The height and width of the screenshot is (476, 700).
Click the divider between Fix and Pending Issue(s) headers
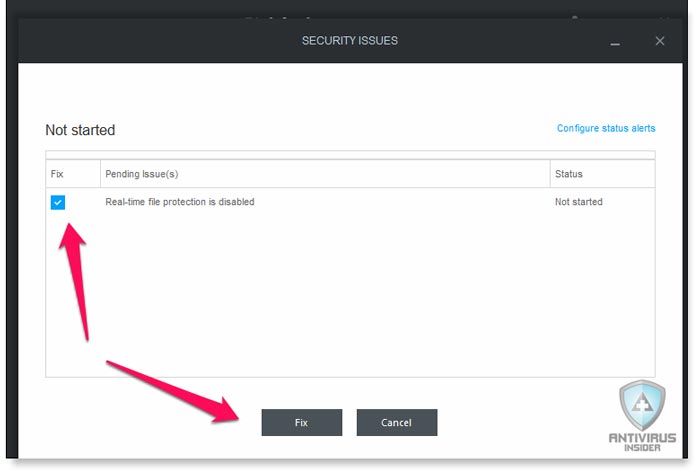point(100,174)
